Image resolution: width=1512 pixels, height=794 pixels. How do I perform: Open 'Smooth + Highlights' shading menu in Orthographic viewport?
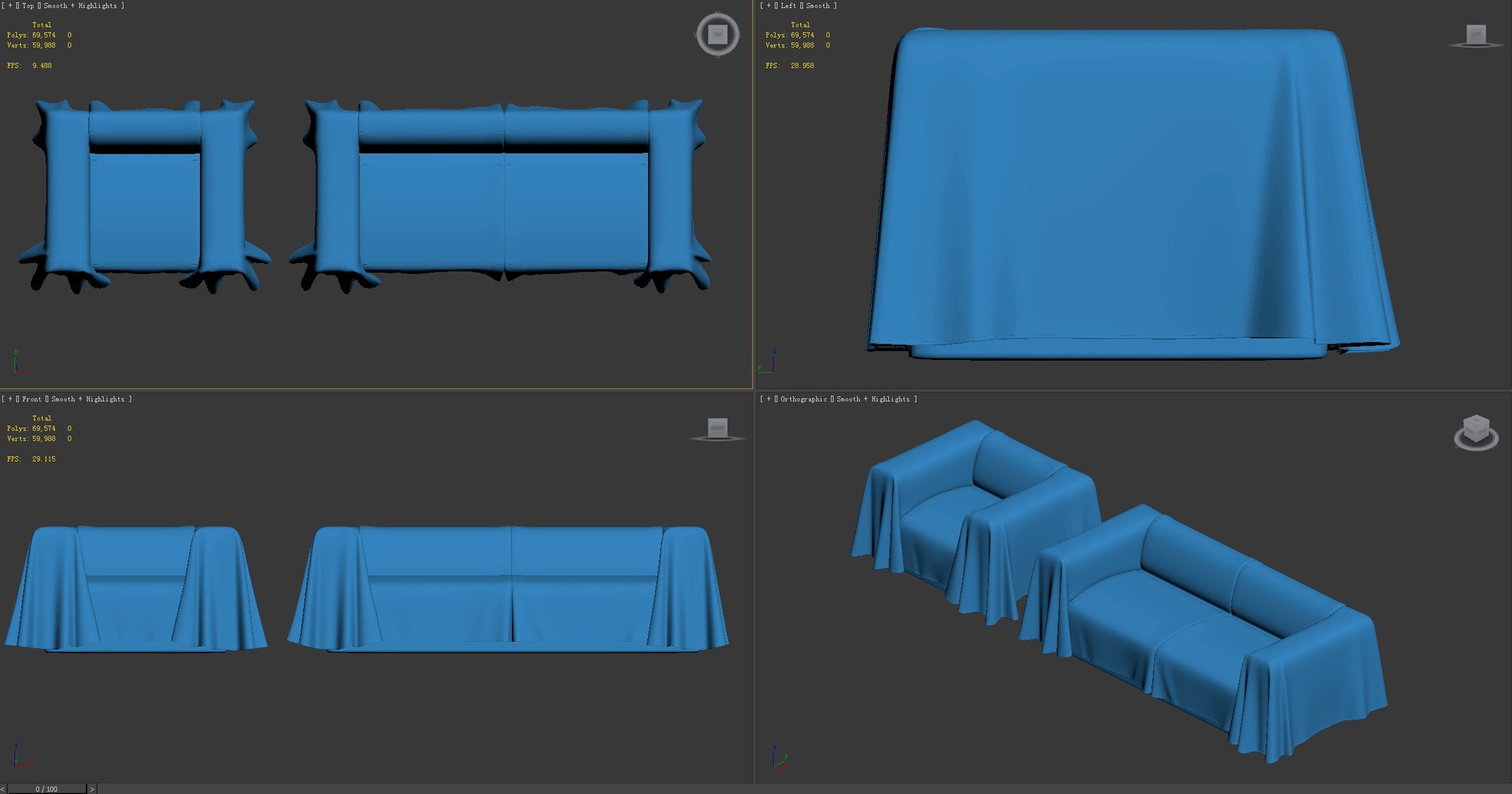point(873,399)
